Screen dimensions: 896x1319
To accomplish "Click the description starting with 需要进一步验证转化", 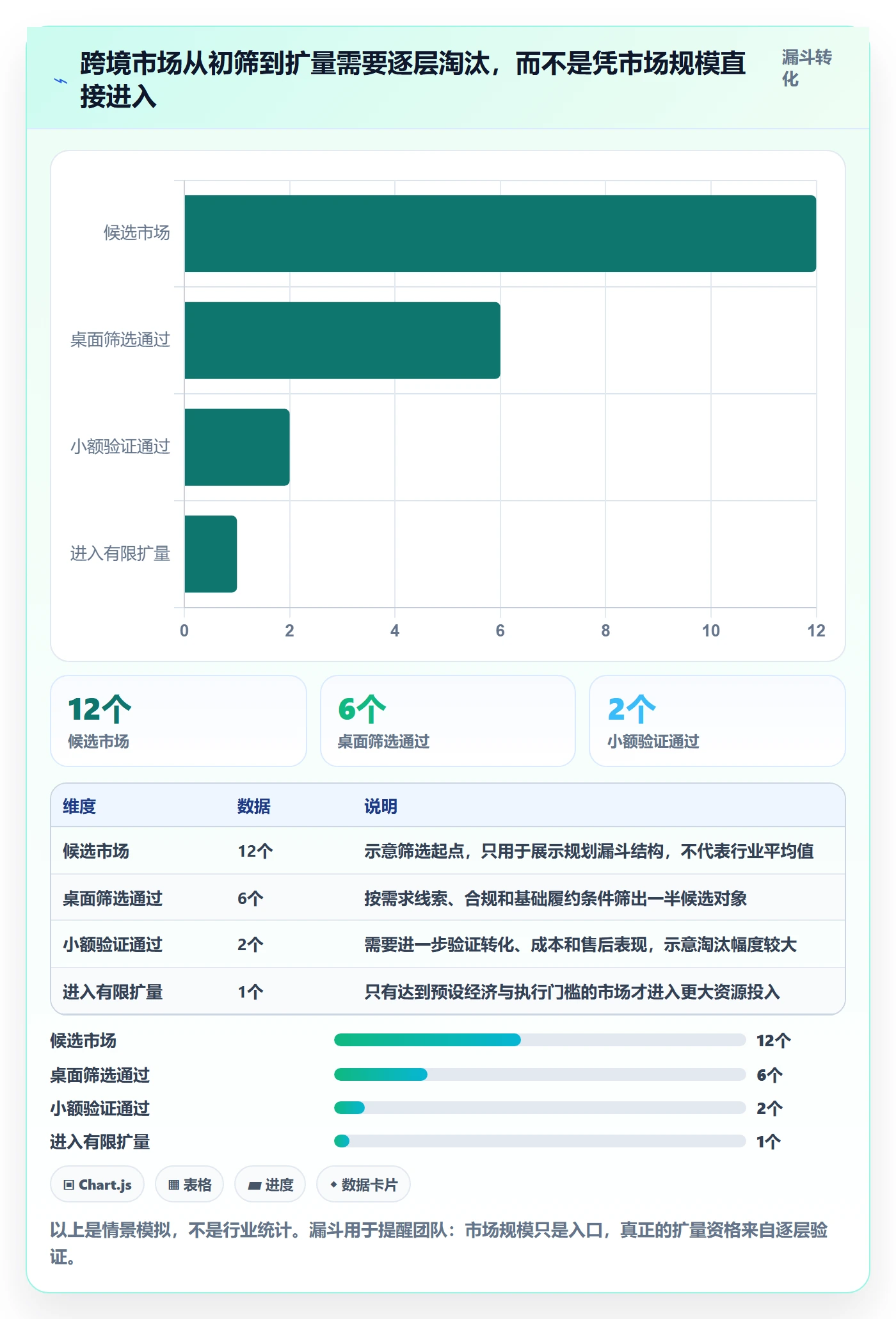I will pyautogui.click(x=580, y=944).
